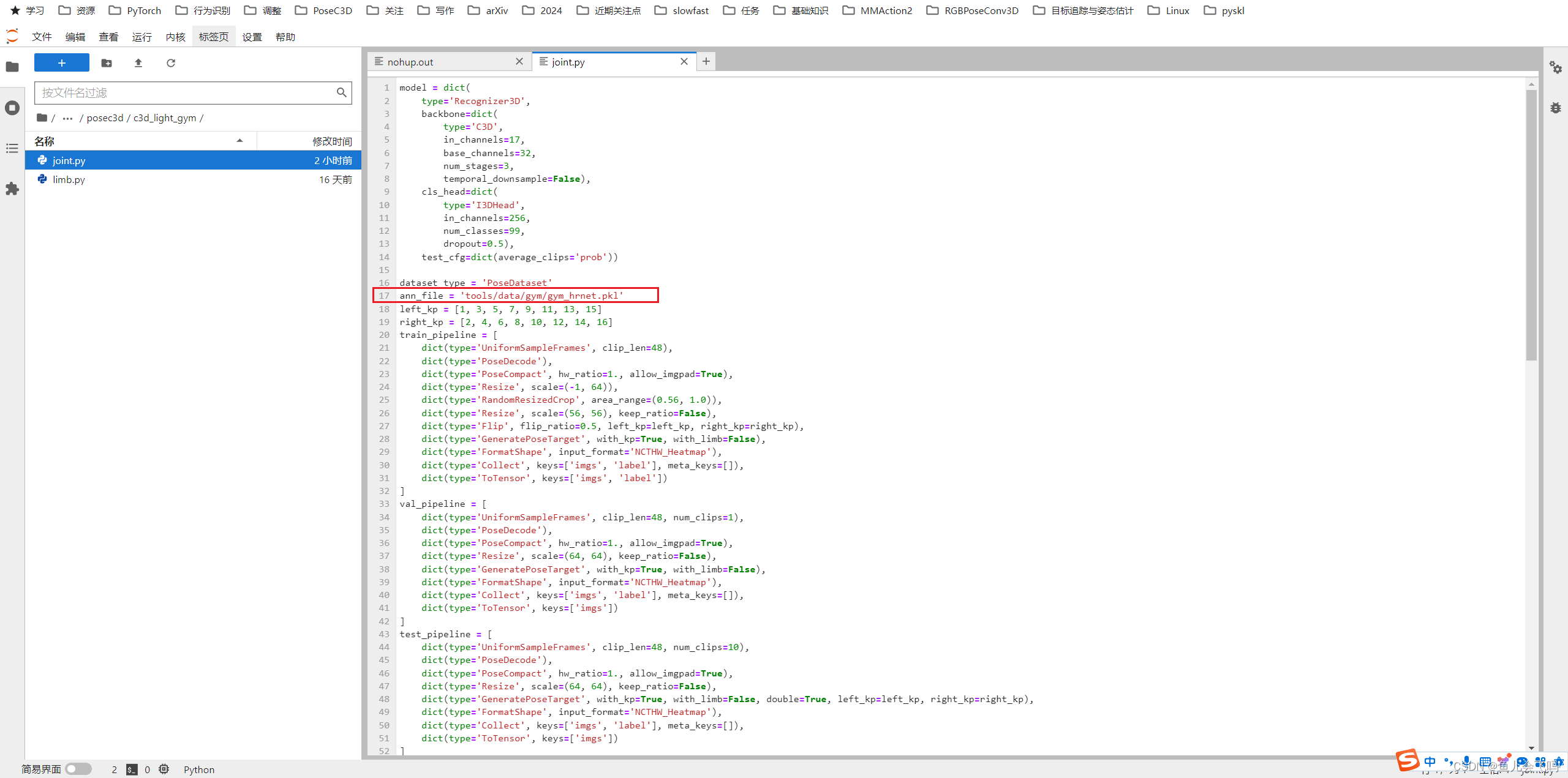Viewport: 1568px width, 778px height.
Task: Switch to the nohup.out tab
Action: [410, 61]
